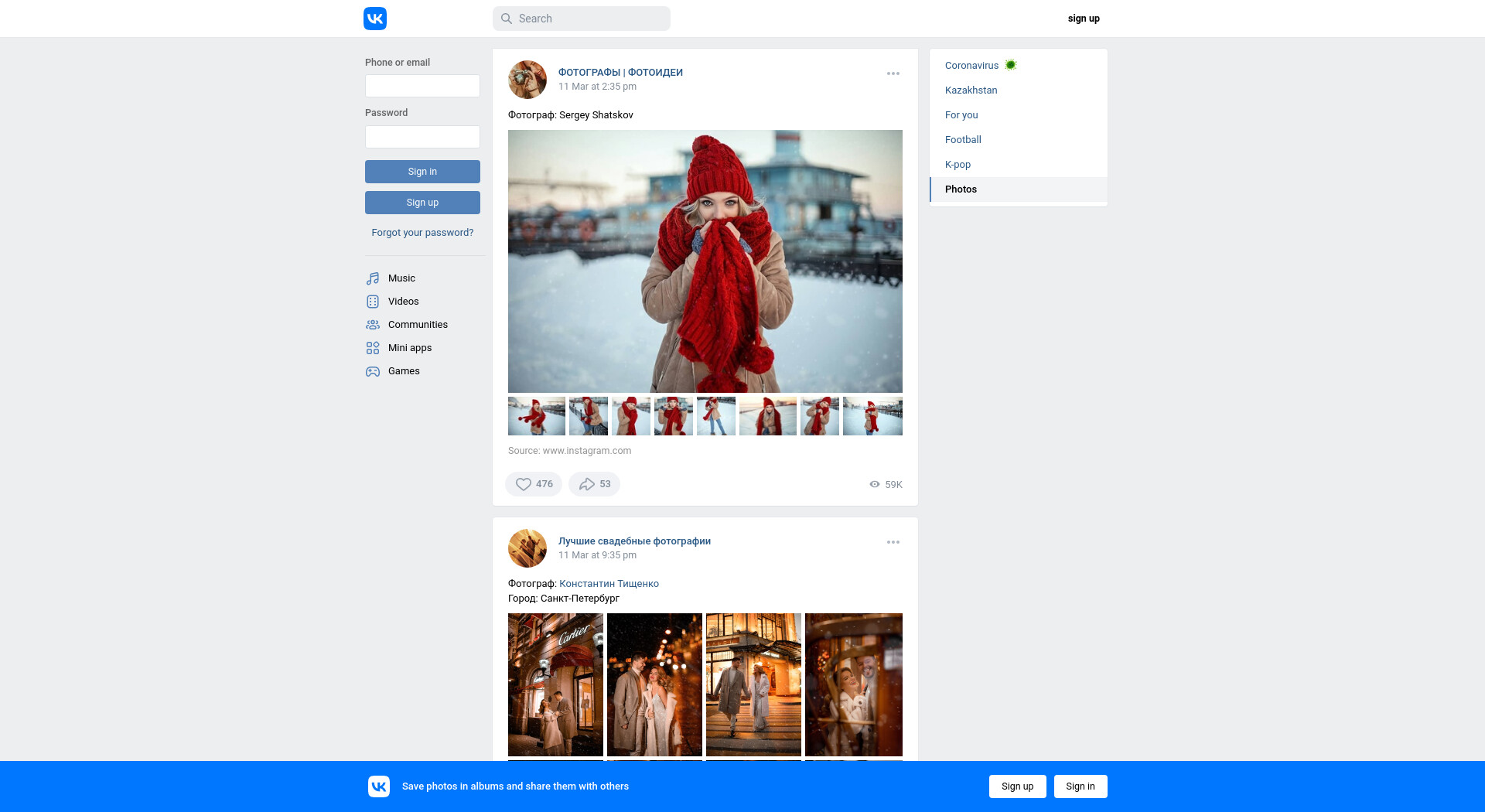Image resolution: width=1485 pixels, height=812 pixels.
Task: Click the 59K views eye icon
Action: point(875,484)
